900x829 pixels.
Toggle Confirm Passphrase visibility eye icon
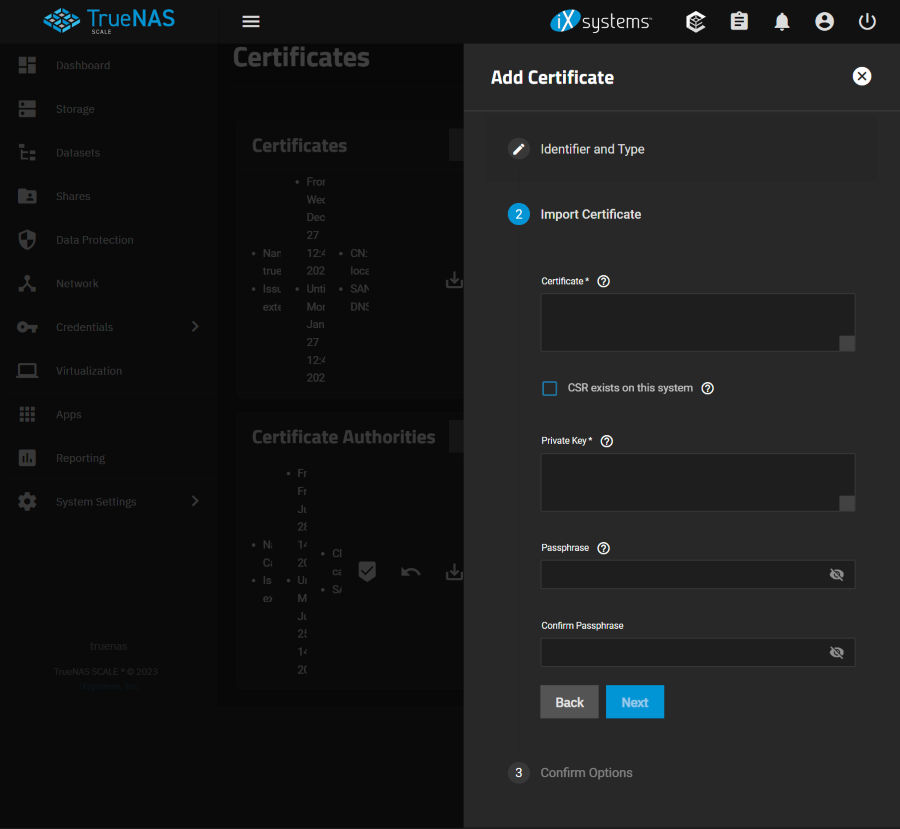(x=836, y=653)
